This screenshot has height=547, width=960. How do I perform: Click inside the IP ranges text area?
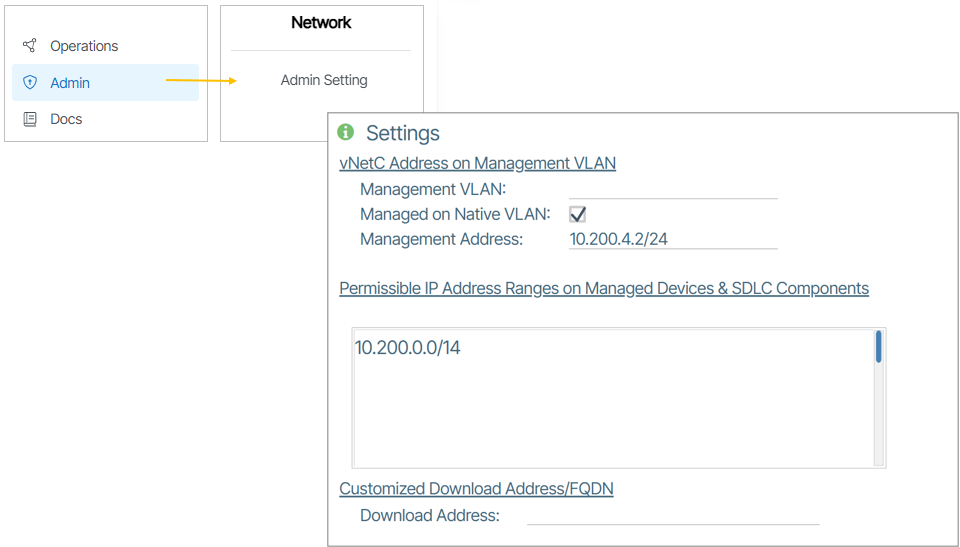point(610,400)
